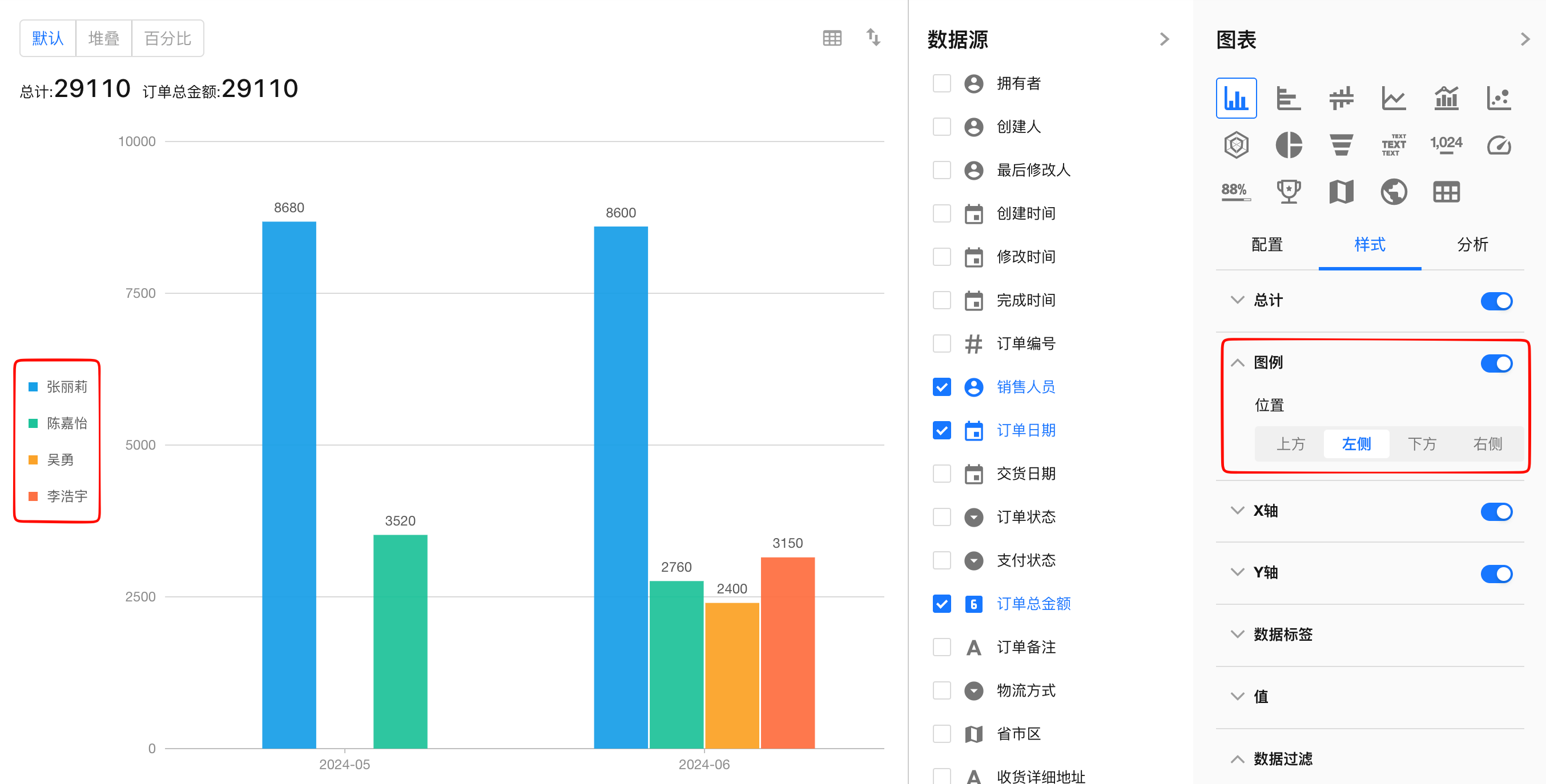
Task: Click the sort arrows icon above chart
Action: [x=873, y=38]
